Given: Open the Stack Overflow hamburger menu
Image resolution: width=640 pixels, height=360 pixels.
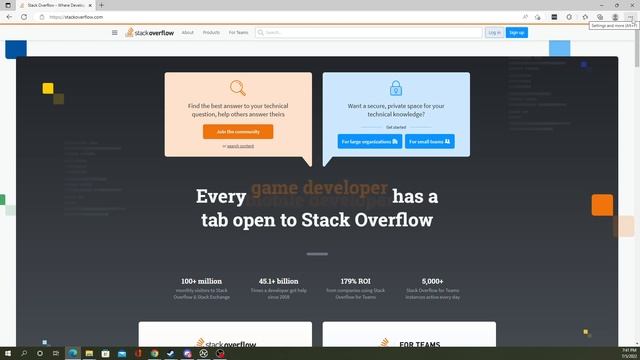Looking at the screenshot, I should [x=115, y=33].
